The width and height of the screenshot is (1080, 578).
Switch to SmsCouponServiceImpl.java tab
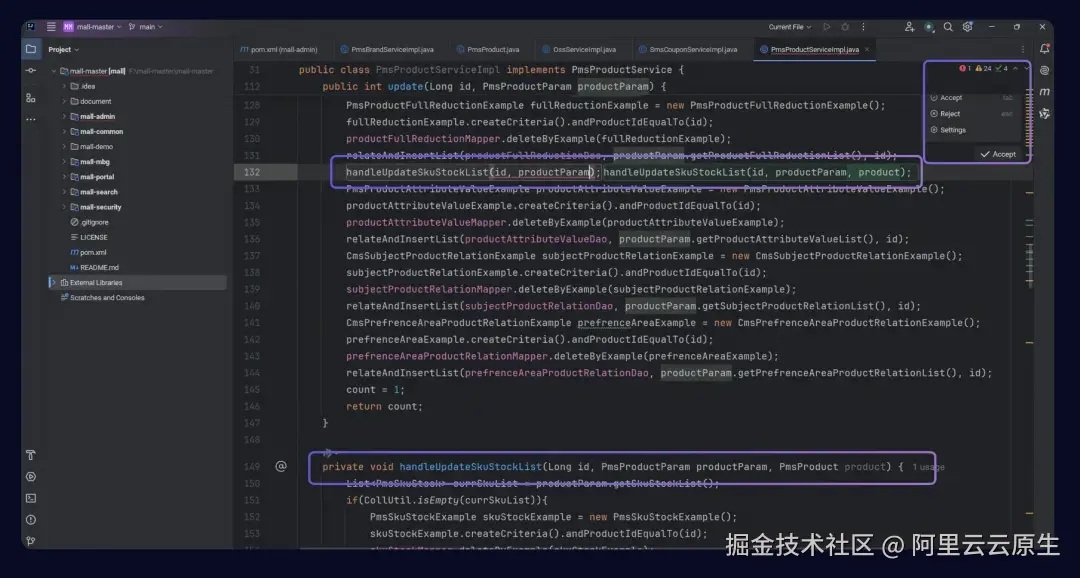[688, 50]
